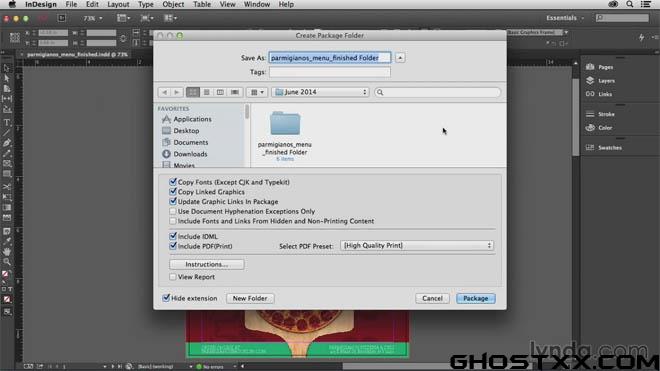The height and width of the screenshot is (371, 660).
Task: Select the Hand tool
Action: tap(7, 251)
